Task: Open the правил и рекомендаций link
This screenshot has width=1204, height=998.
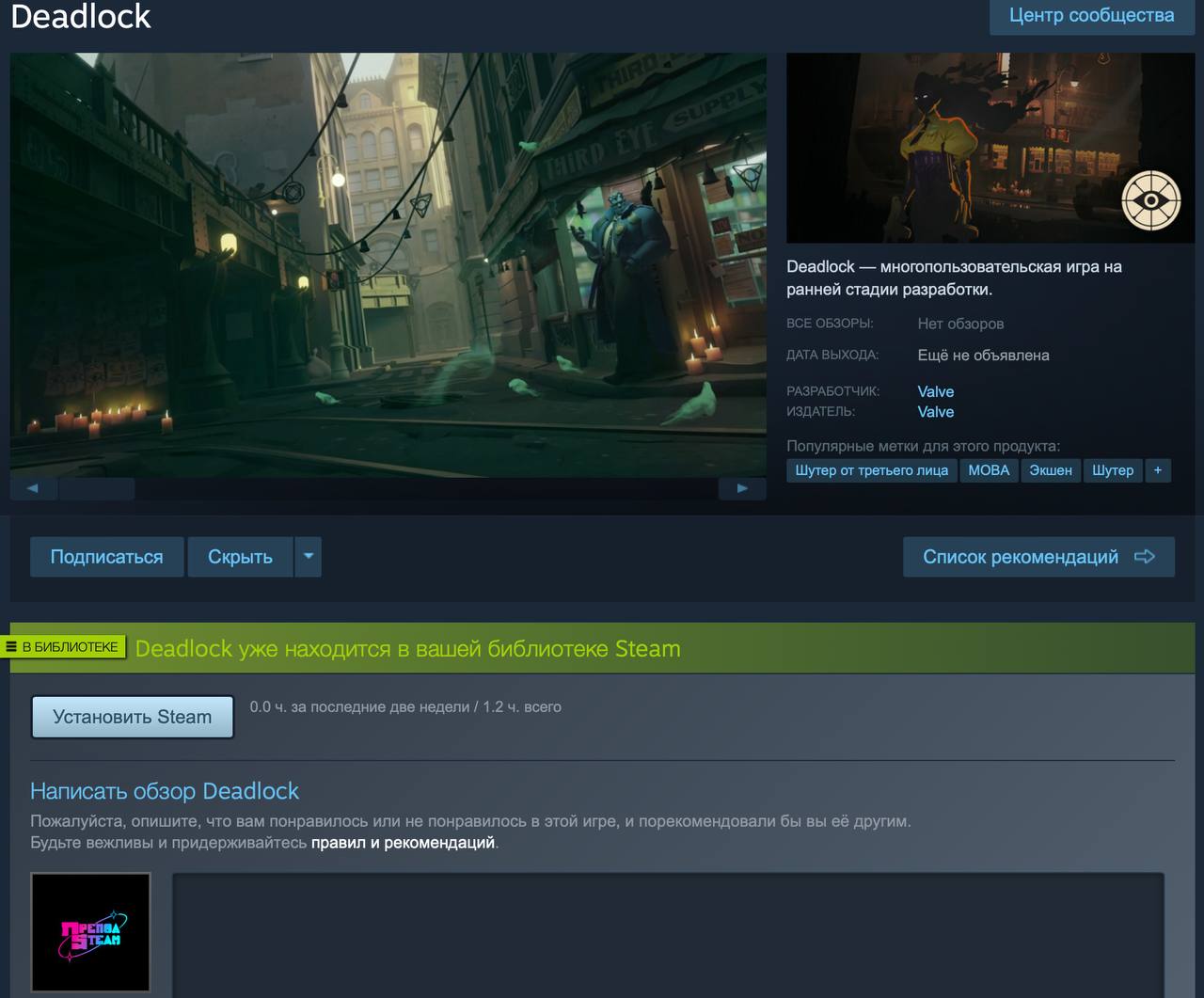Action: (x=403, y=843)
